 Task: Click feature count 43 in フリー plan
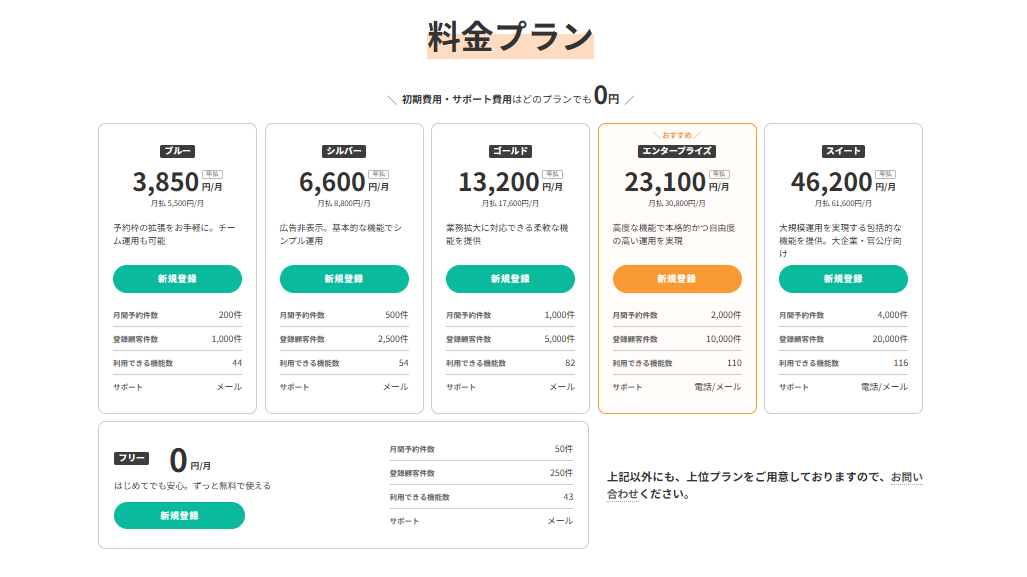(x=568, y=497)
